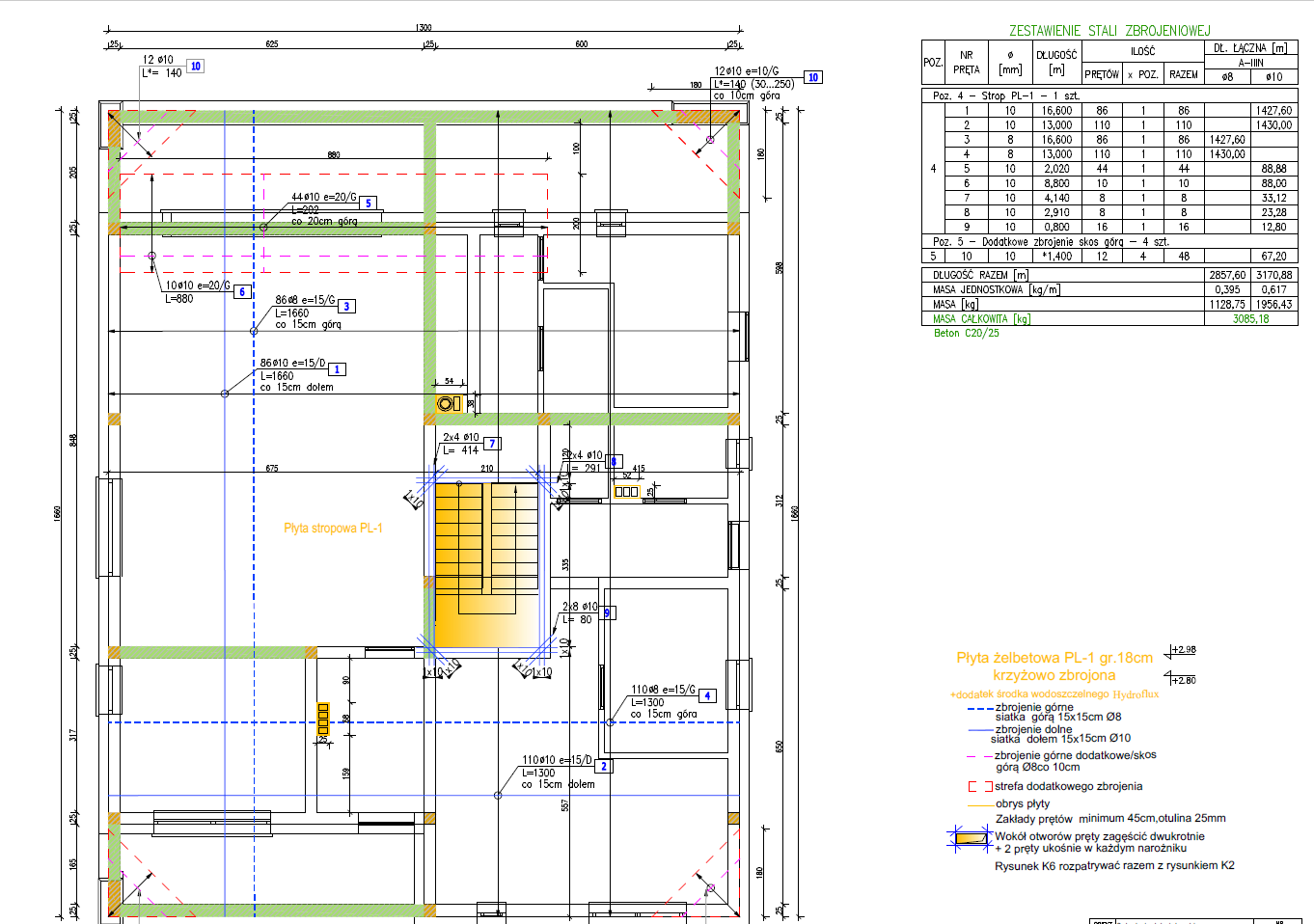
Task: Click the 'Płyta żelbetowa PL-1 gr.18cm' heading
Action: pos(1054,658)
